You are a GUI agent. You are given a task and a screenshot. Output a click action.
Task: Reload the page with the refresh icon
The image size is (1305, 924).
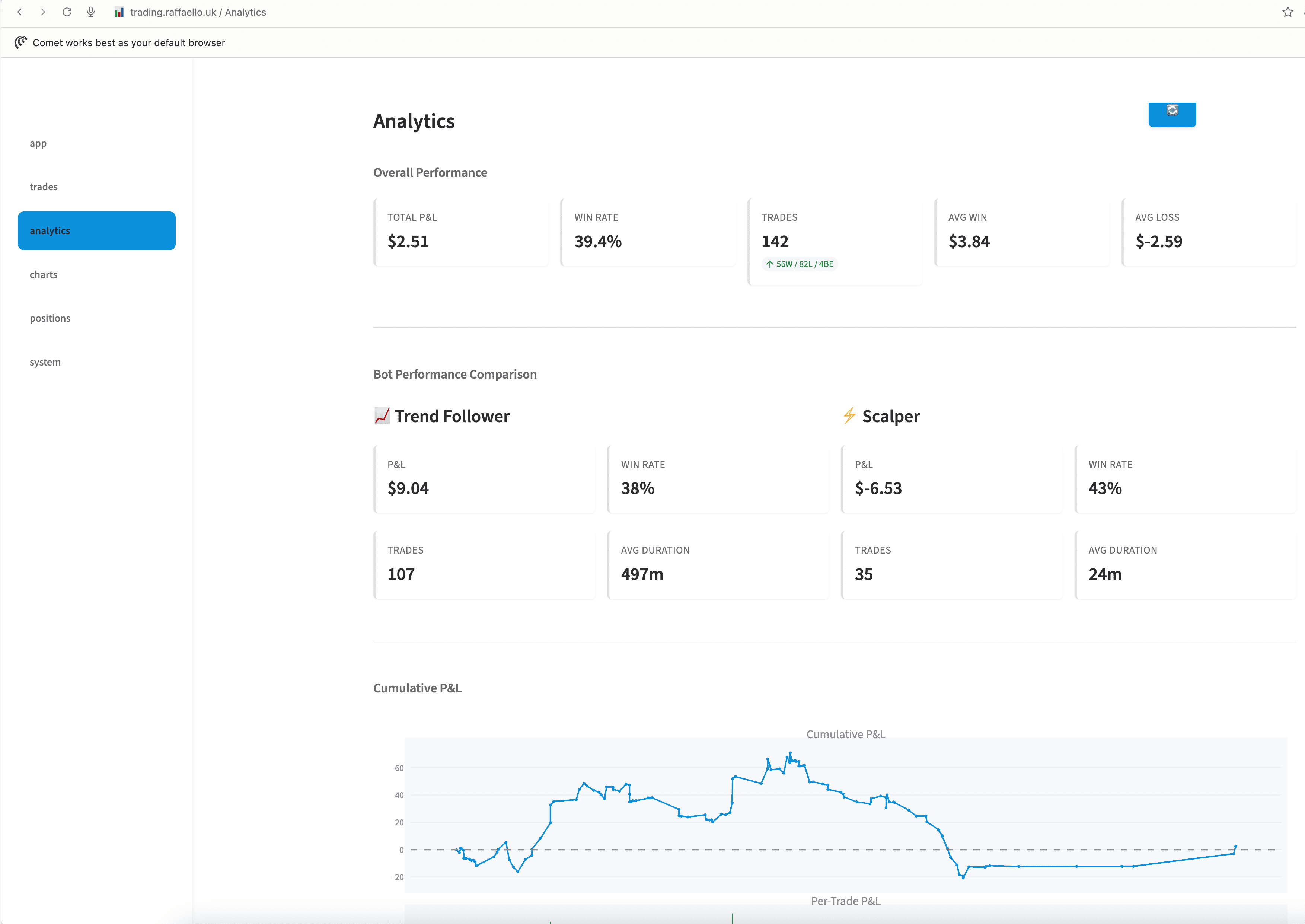coord(67,12)
